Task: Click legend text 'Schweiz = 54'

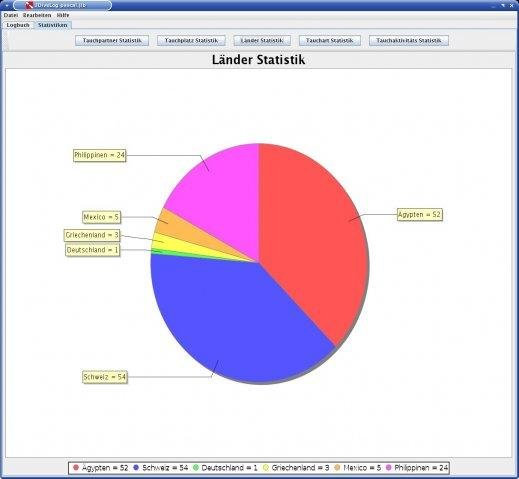Action: [165, 468]
